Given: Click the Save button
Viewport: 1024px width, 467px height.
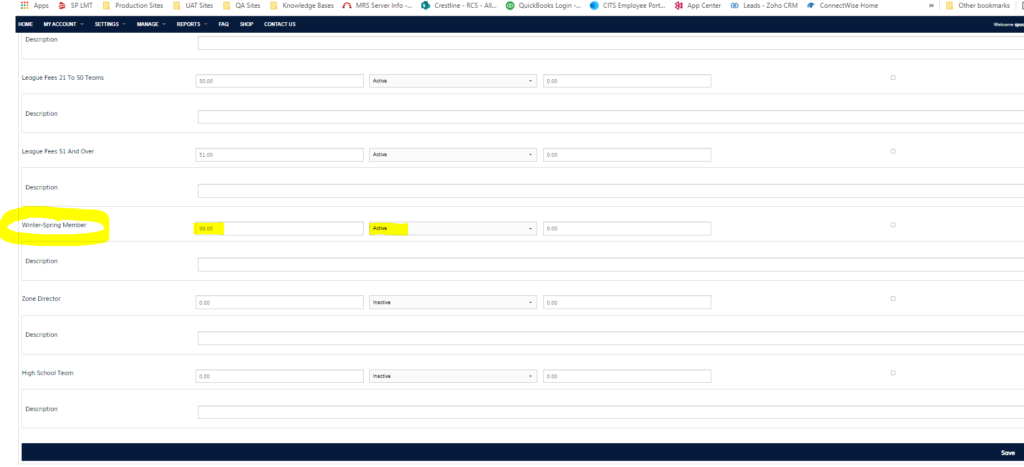Looking at the screenshot, I should point(1008,452).
